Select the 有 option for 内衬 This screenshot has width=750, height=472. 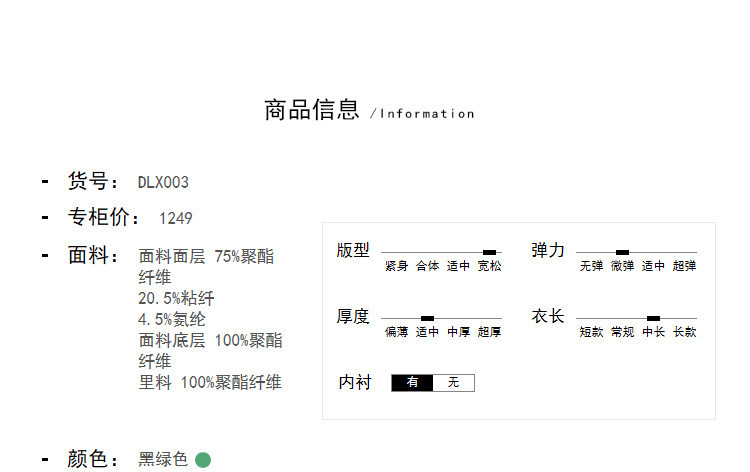[x=412, y=383]
